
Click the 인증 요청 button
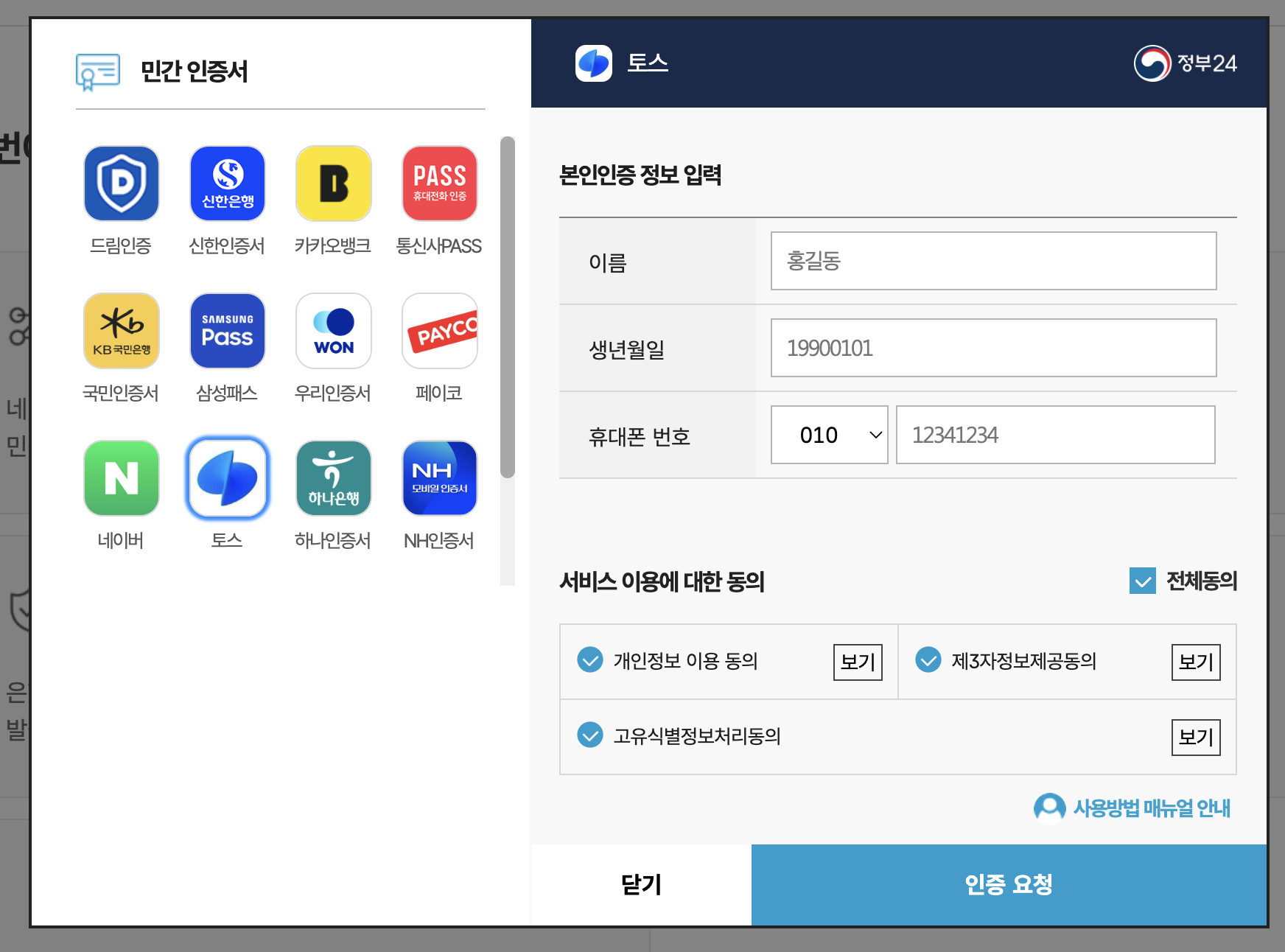tap(1009, 884)
